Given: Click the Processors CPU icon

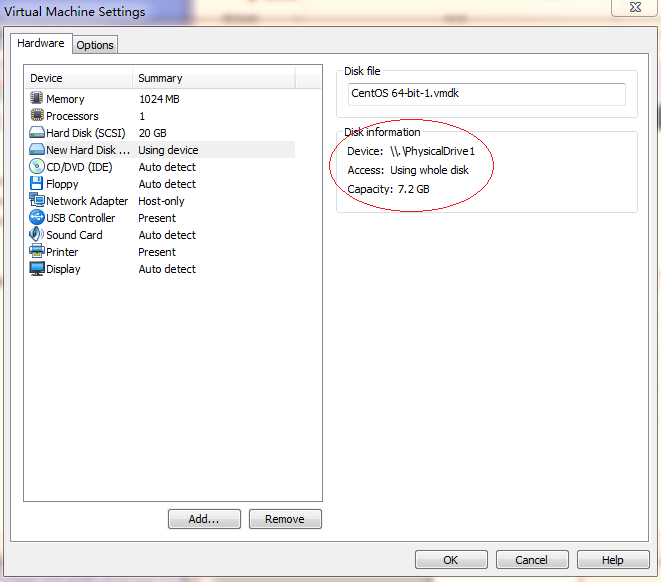Looking at the screenshot, I should pos(37,115).
